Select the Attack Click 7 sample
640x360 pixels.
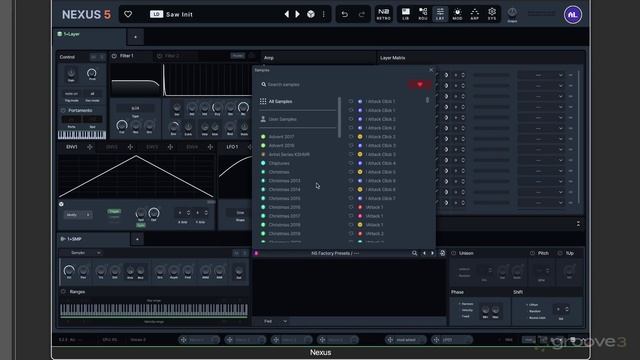click(380, 198)
